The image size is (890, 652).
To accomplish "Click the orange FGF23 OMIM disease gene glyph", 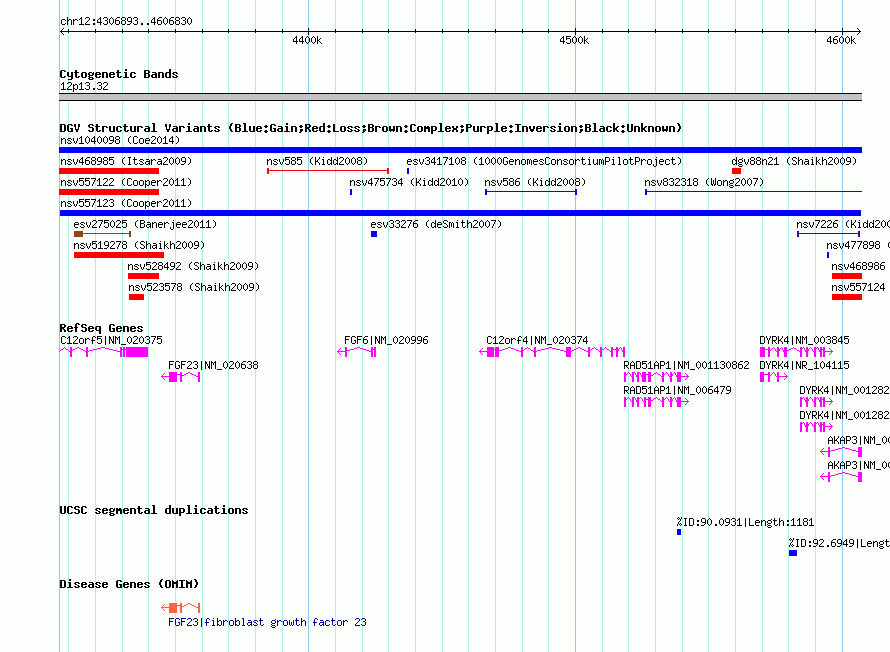I will pyautogui.click(x=180, y=608).
